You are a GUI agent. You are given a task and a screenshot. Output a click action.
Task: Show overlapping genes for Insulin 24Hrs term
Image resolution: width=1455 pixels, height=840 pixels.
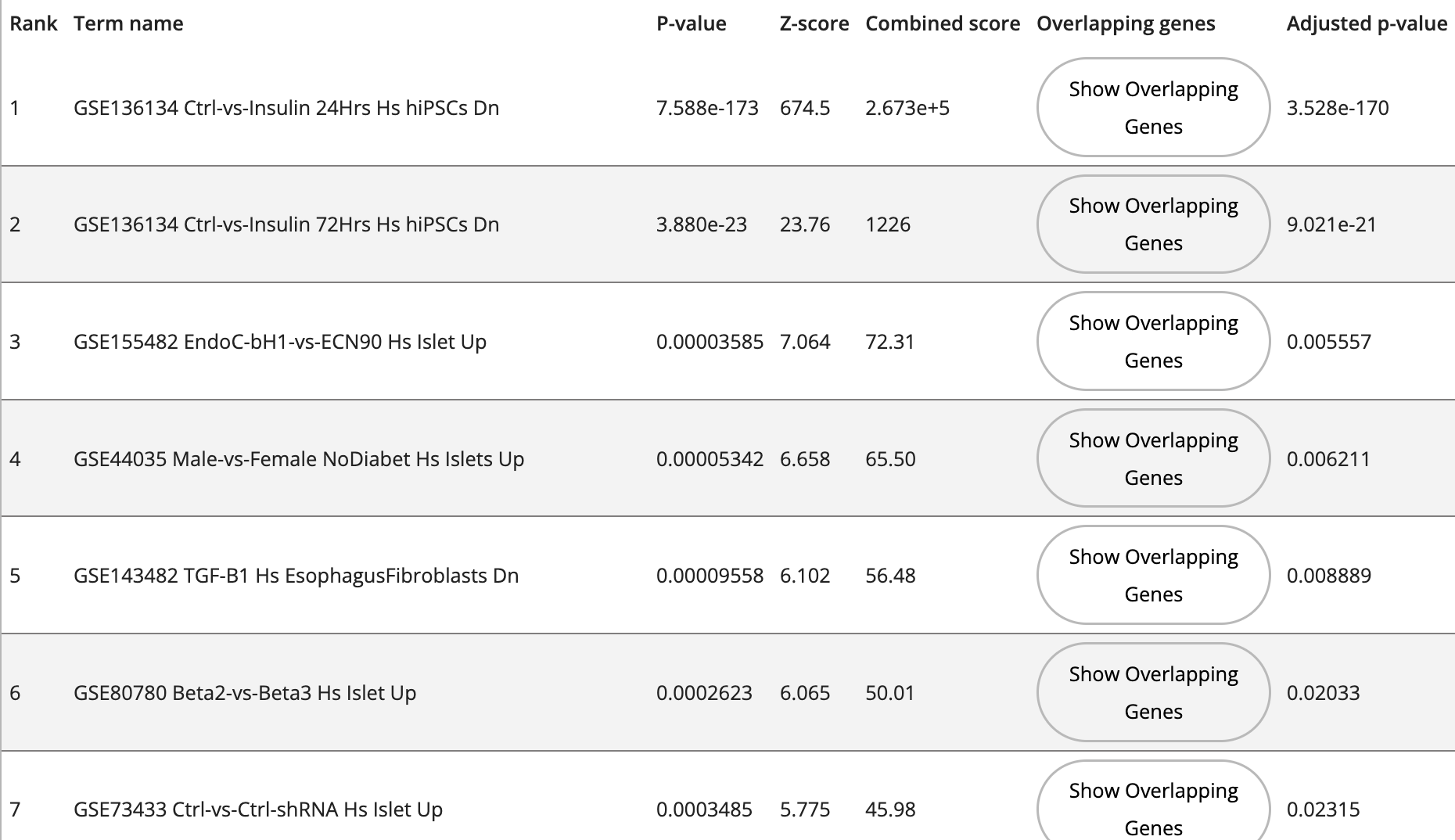pos(1153,107)
